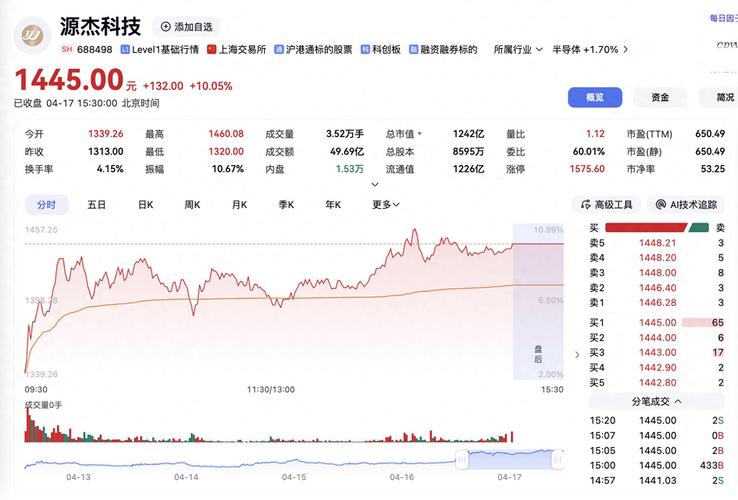The width and height of the screenshot is (738, 500).
Task: Click the 成交额 value 49.69亿
Action: 347,151
